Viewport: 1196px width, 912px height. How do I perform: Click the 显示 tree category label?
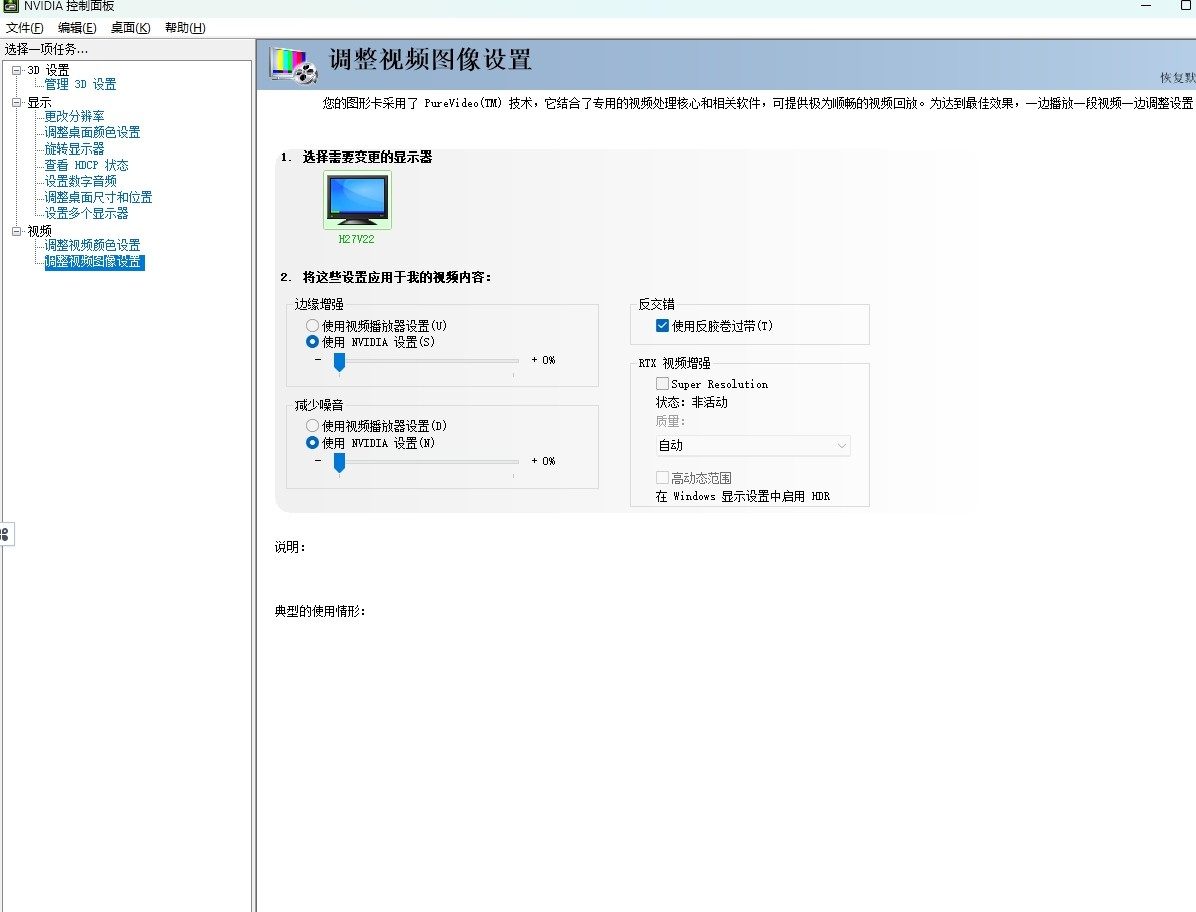coord(40,102)
